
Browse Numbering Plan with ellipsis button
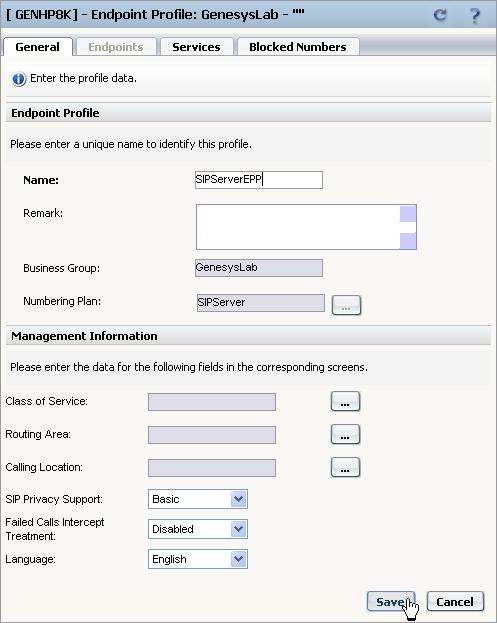point(346,305)
